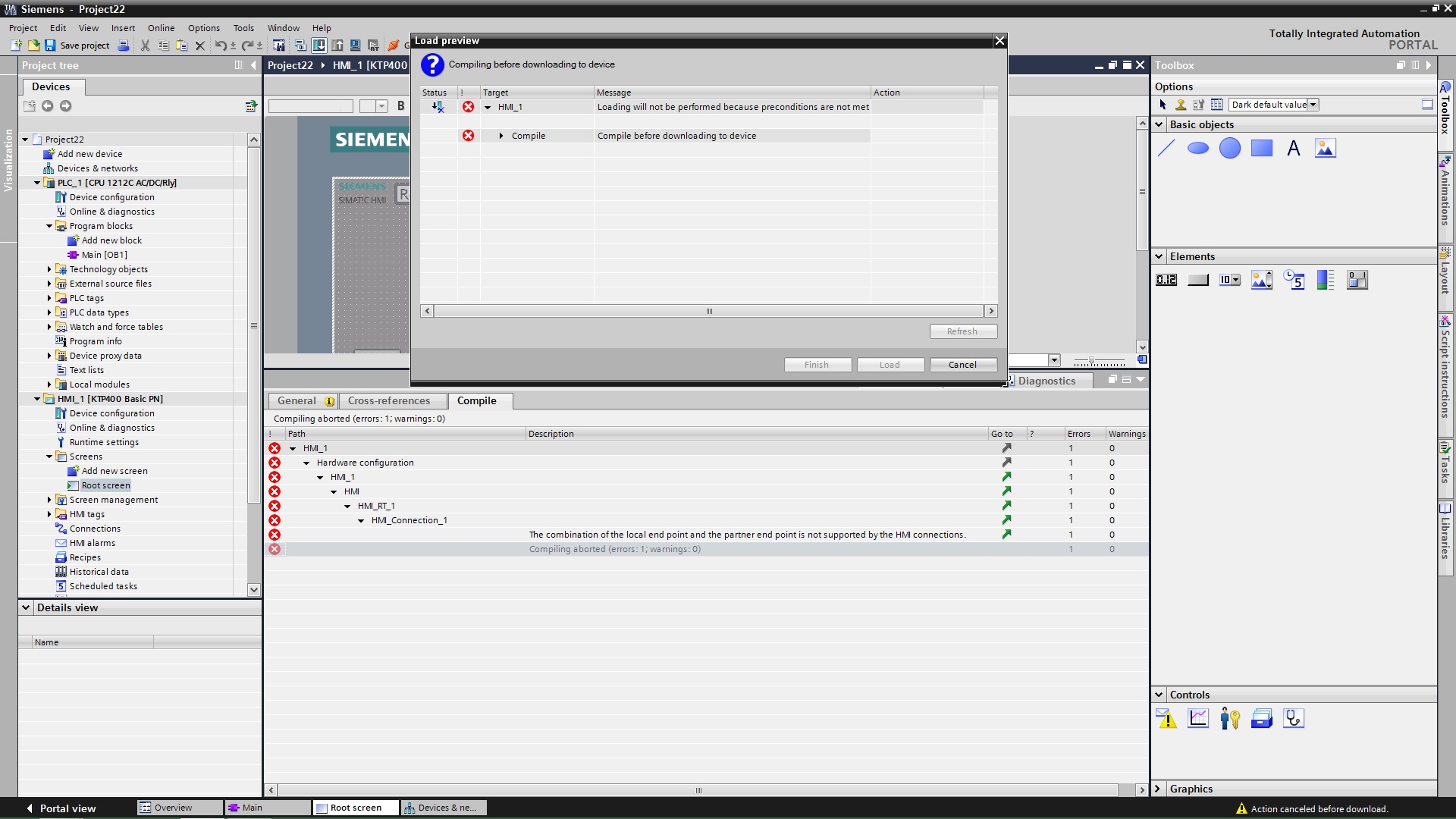Pick the Date/time field element
Viewport: 1456px width, 819px height.
click(x=1294, y=281)
